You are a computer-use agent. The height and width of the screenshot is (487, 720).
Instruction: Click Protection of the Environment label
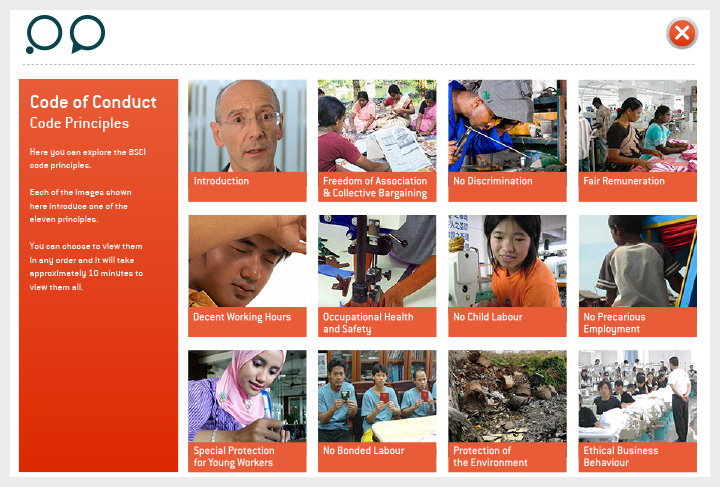coord(490,456)
